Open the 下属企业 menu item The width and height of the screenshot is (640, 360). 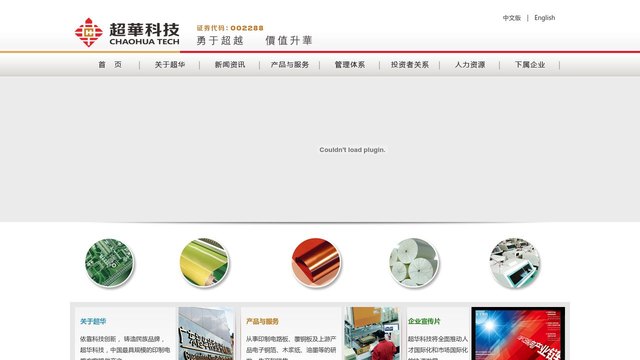click(x=530, y=64)
